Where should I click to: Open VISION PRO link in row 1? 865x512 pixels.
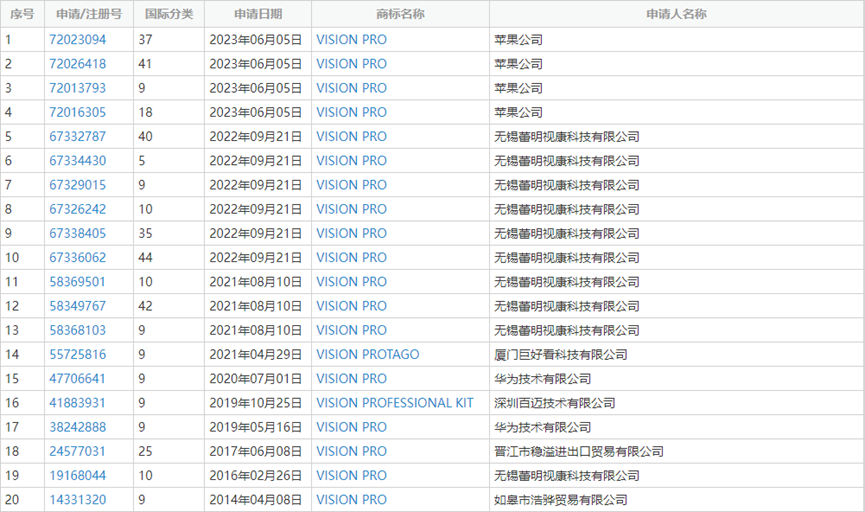coord(351,40)
